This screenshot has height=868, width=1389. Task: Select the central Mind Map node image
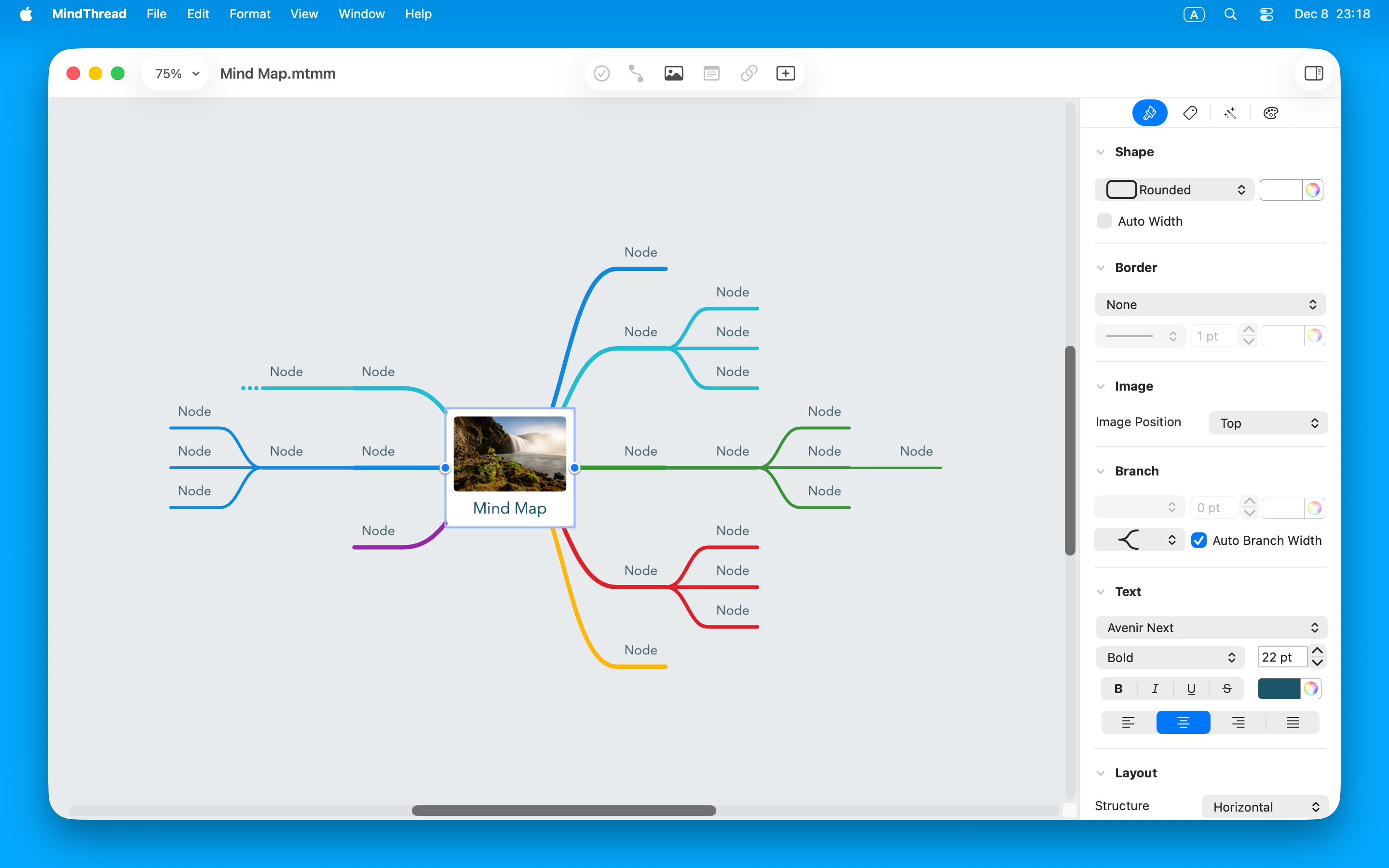tap(510, 453)
